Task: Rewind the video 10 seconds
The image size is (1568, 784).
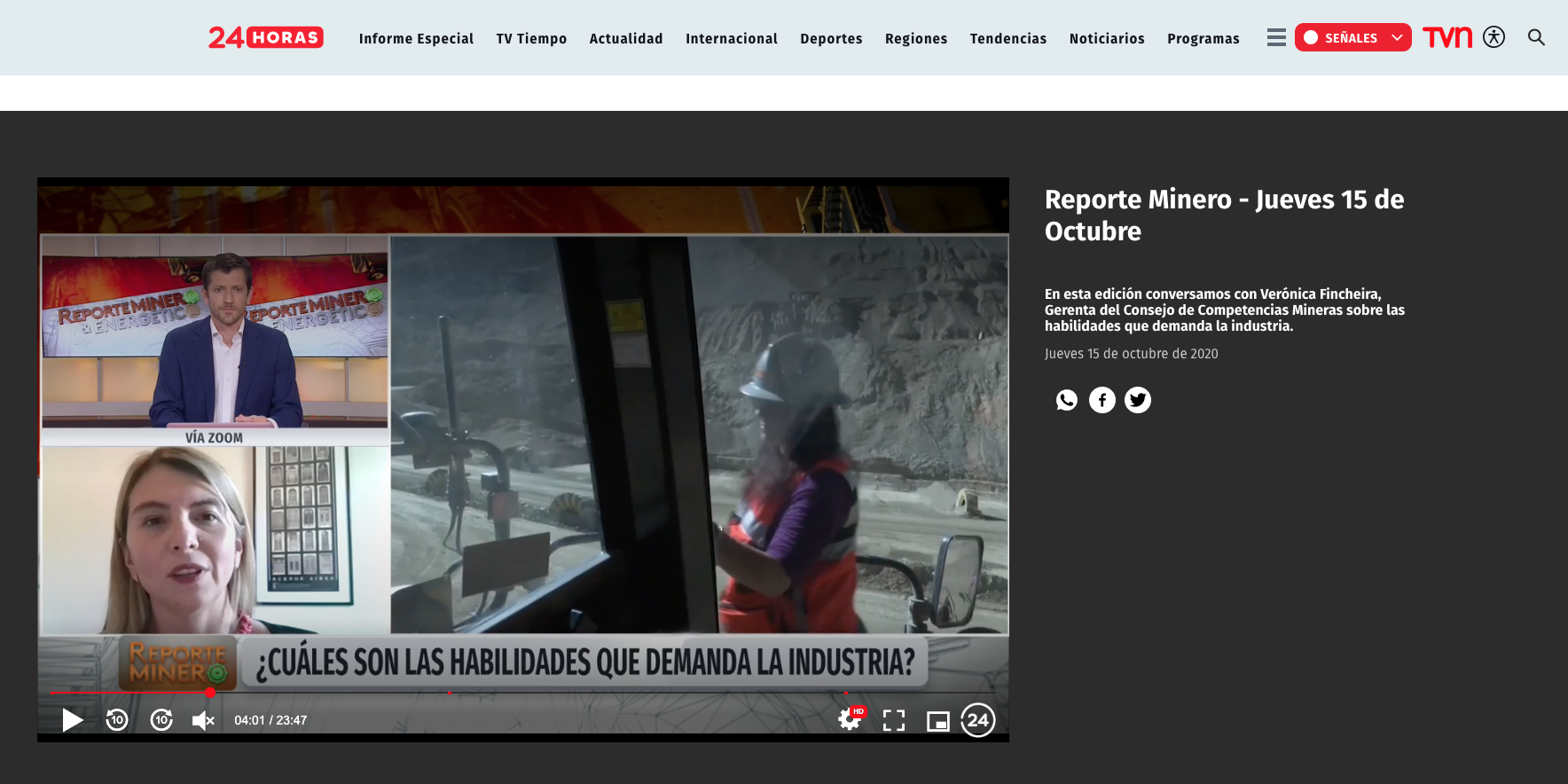Action: pos(117,720)
